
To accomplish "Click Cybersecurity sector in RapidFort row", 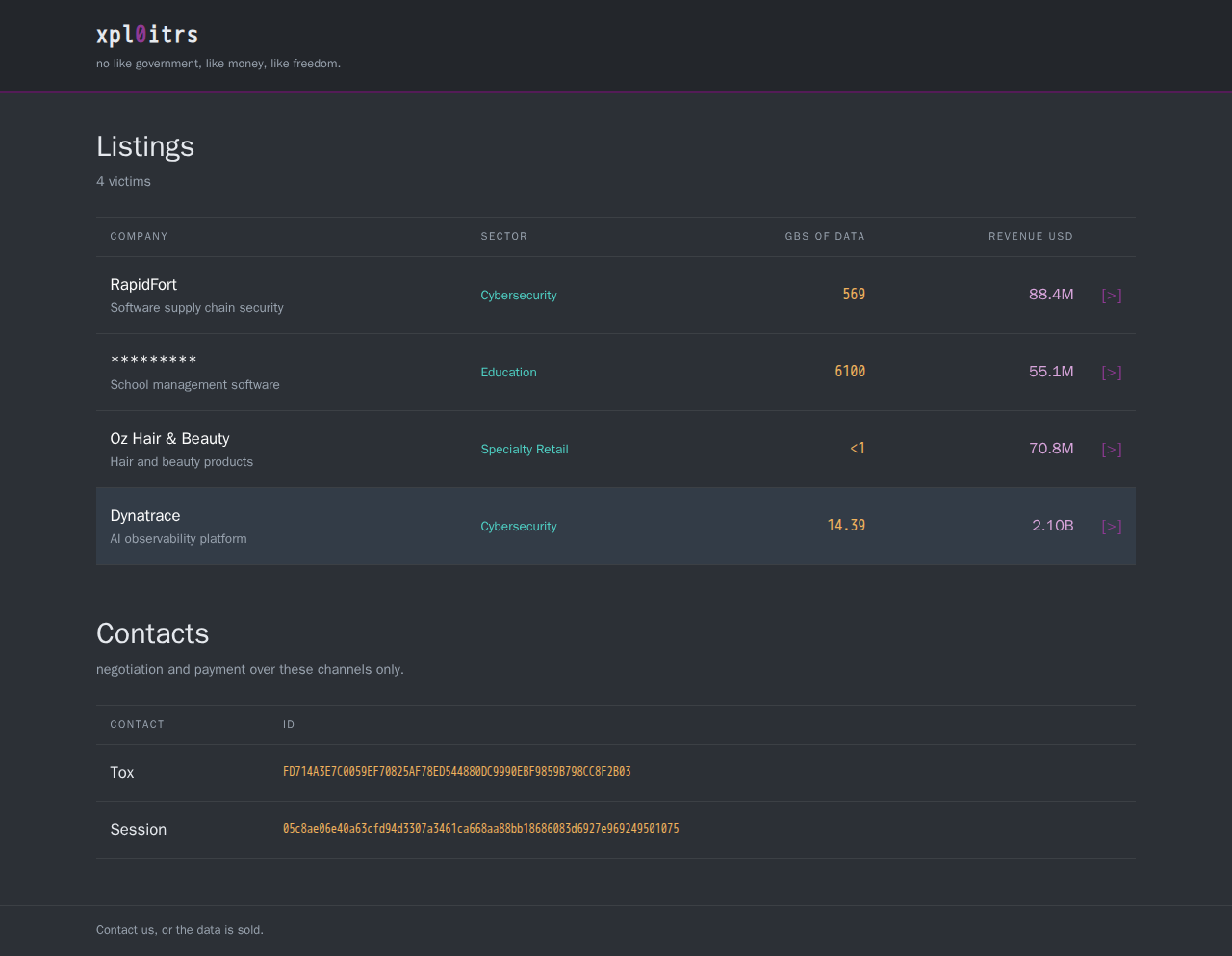I will click(519, 296).
